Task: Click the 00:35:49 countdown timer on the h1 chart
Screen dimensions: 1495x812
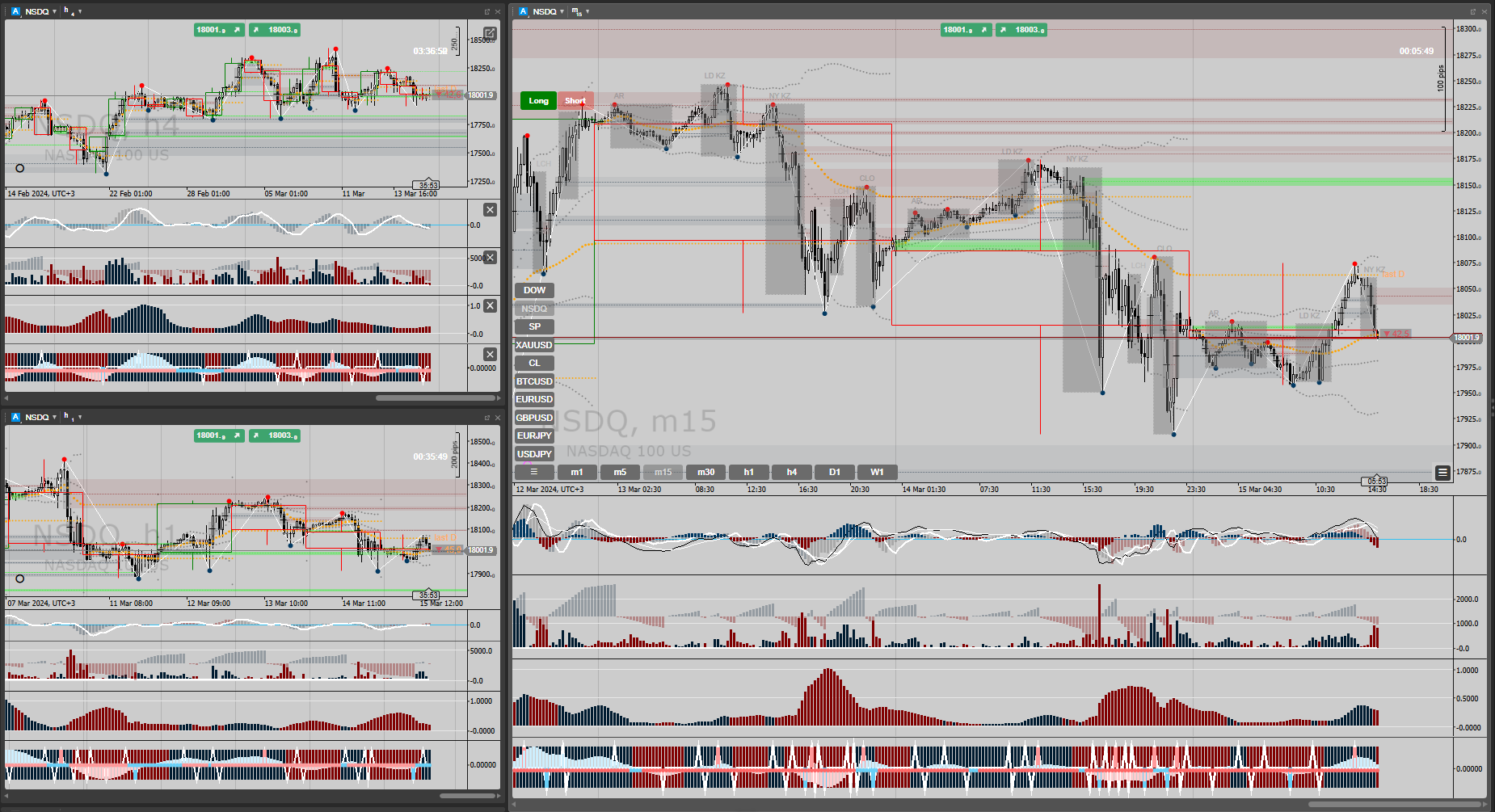Action: (x=430, y=456)
